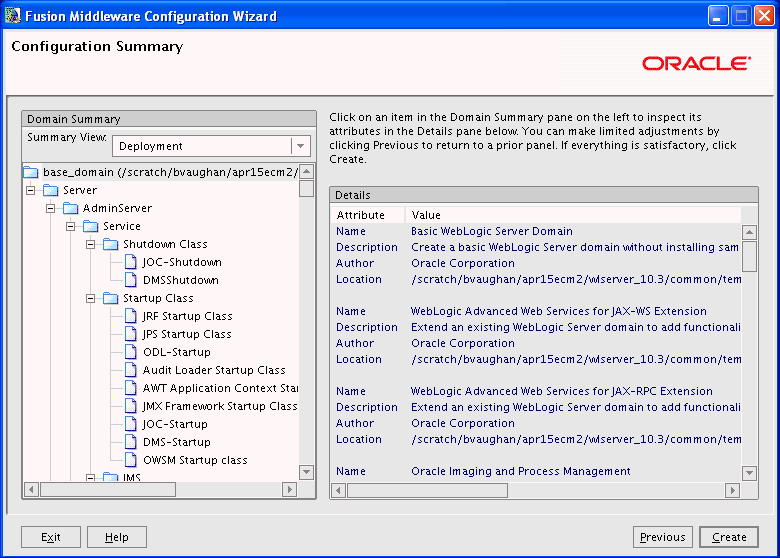Select the JOC-Shutdown tree item
Screen dimensions: 780x558
tap(182, 262)
